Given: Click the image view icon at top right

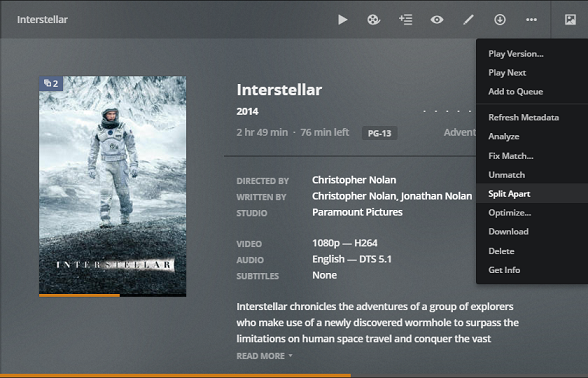Looking at the screenshot, I should [570, 20].
